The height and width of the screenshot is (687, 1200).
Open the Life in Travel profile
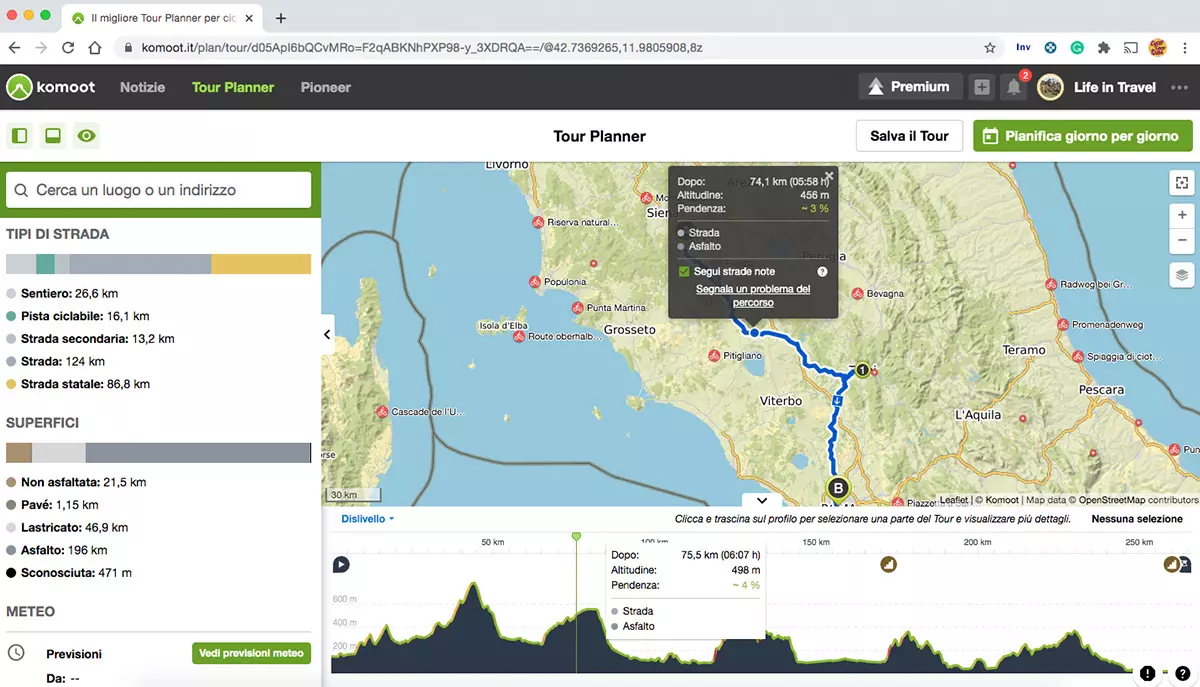coord(1097,87)
